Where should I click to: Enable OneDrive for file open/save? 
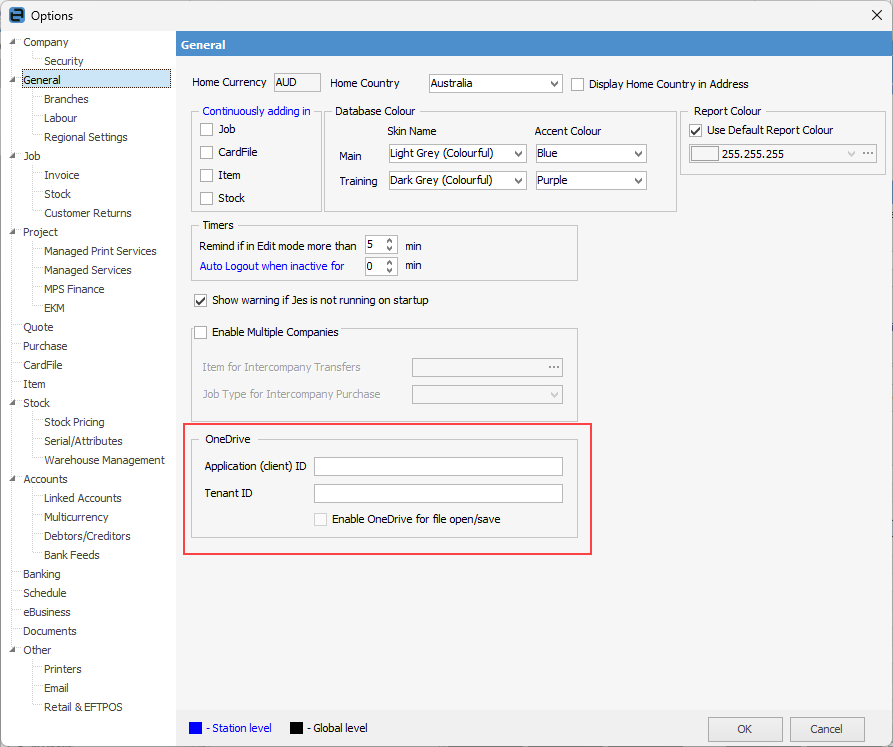(322, 520)
